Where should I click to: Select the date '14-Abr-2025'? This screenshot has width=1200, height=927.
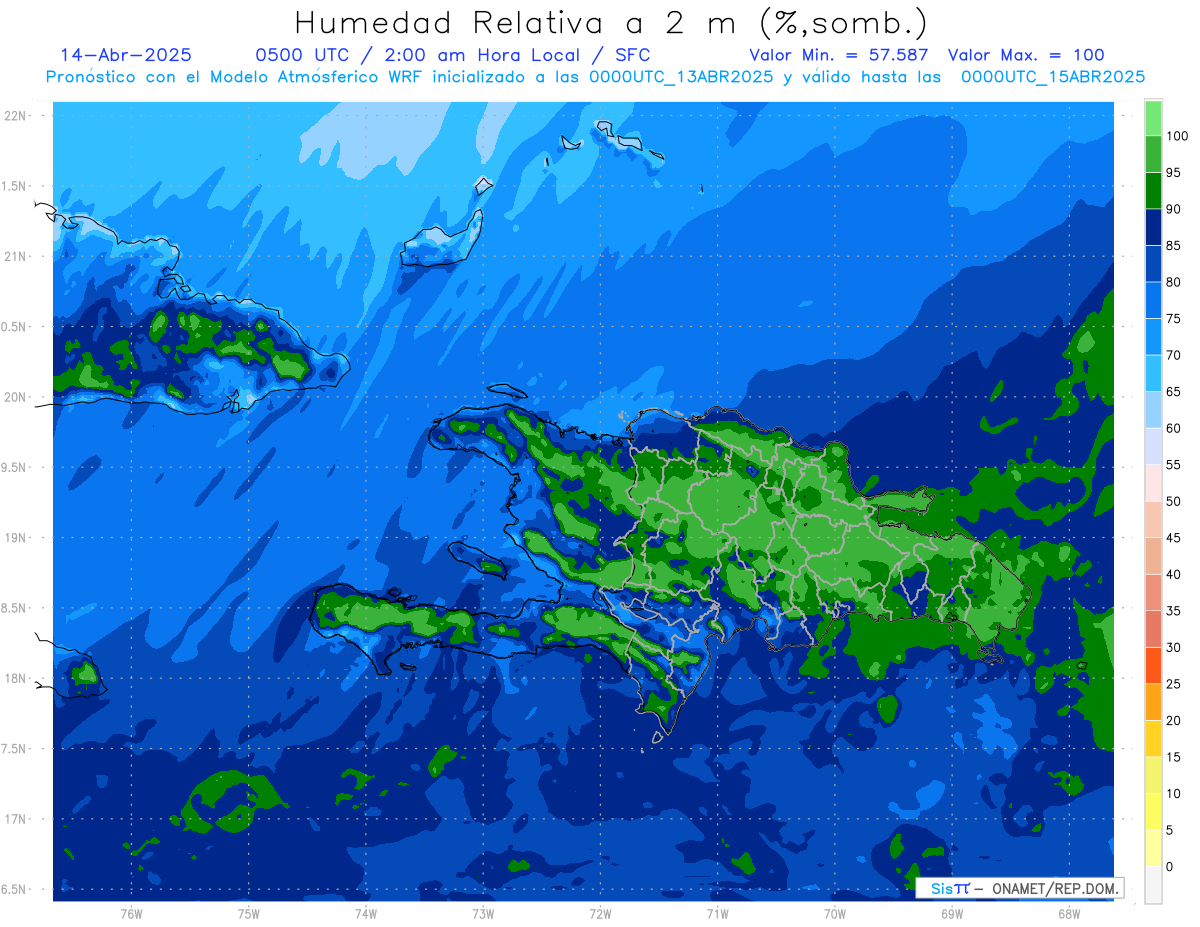[126, 55]
